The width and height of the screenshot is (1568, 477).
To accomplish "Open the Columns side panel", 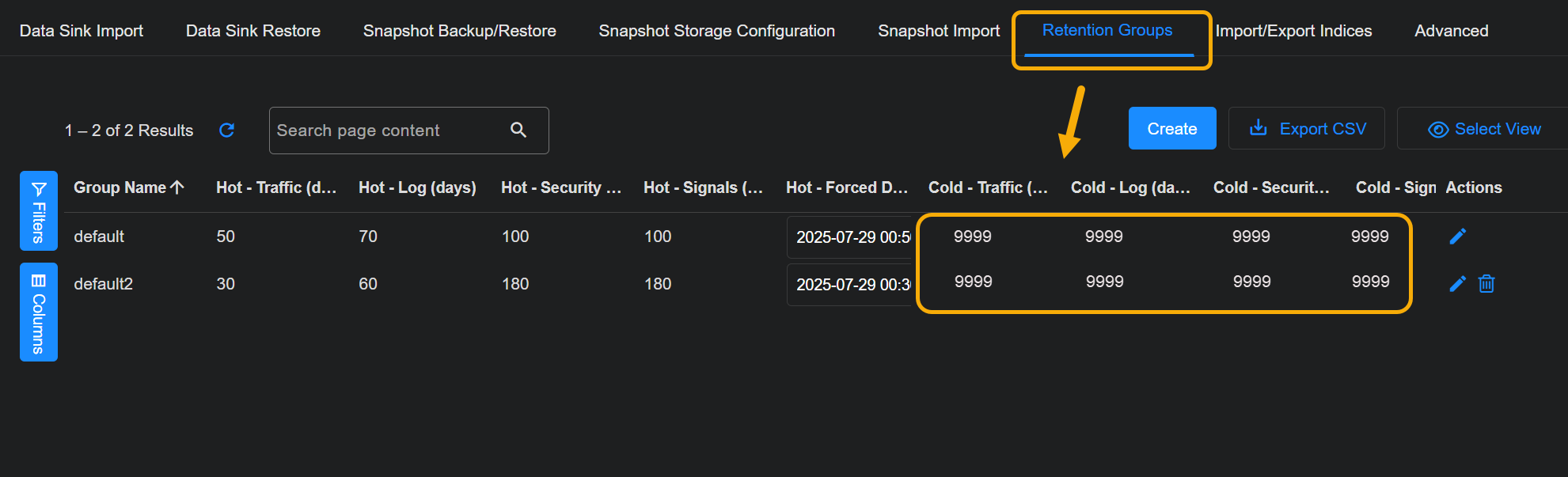I will [38, 312].
